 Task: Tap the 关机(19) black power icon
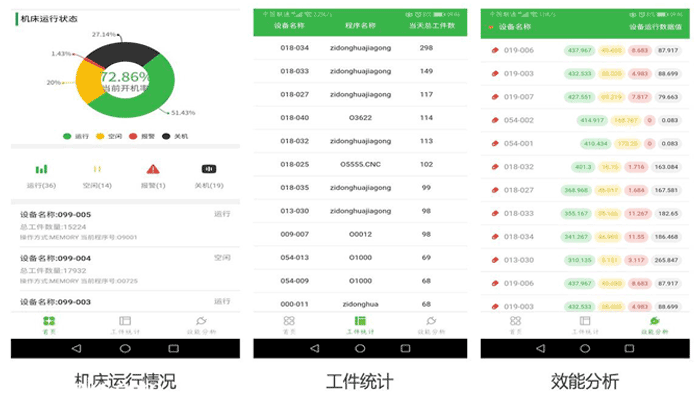tap(209, 169)
